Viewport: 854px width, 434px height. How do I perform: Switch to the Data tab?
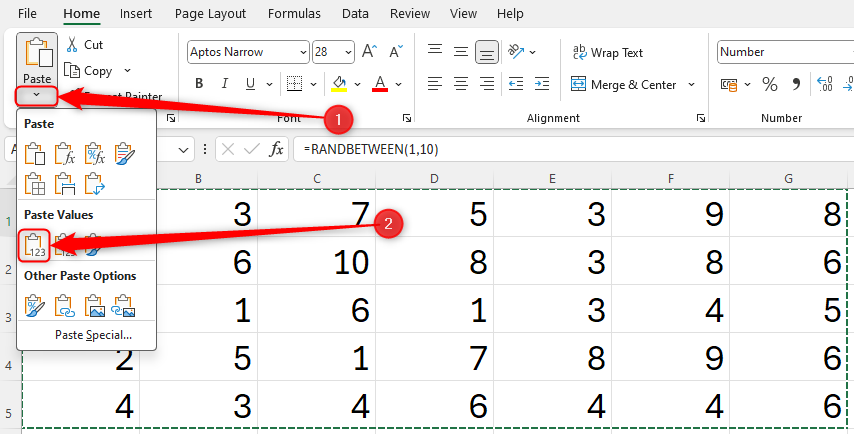coord(355,14)
